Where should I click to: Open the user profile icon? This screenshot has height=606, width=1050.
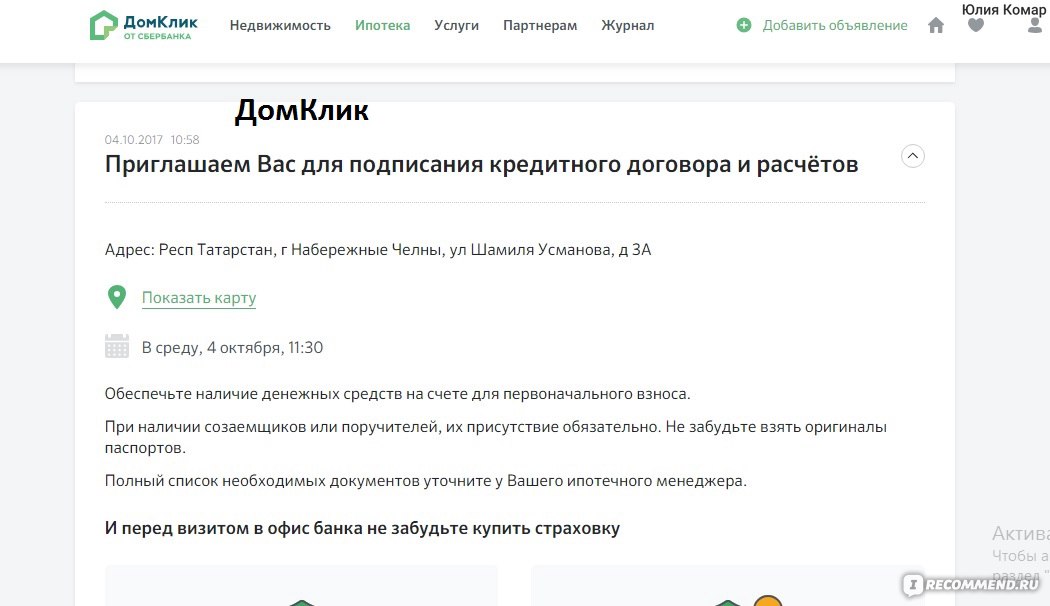point(1035,25)
